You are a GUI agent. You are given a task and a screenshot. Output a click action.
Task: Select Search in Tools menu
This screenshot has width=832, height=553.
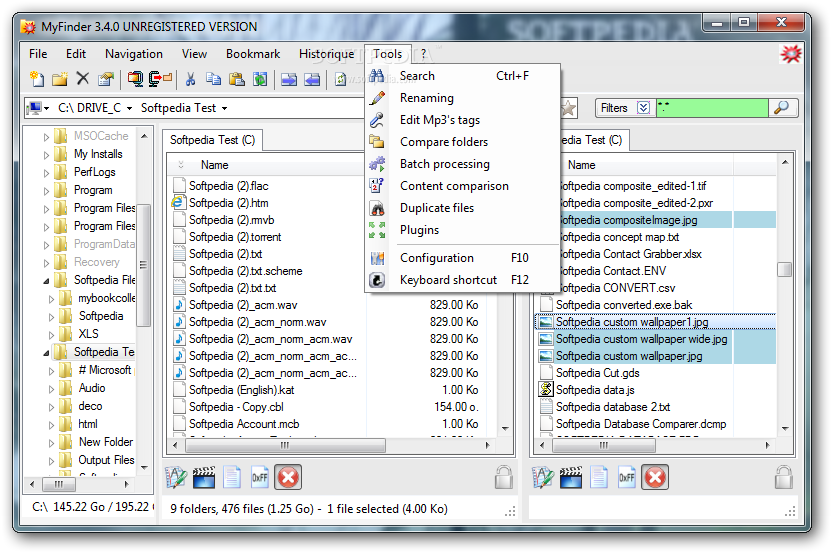(462, 76)
